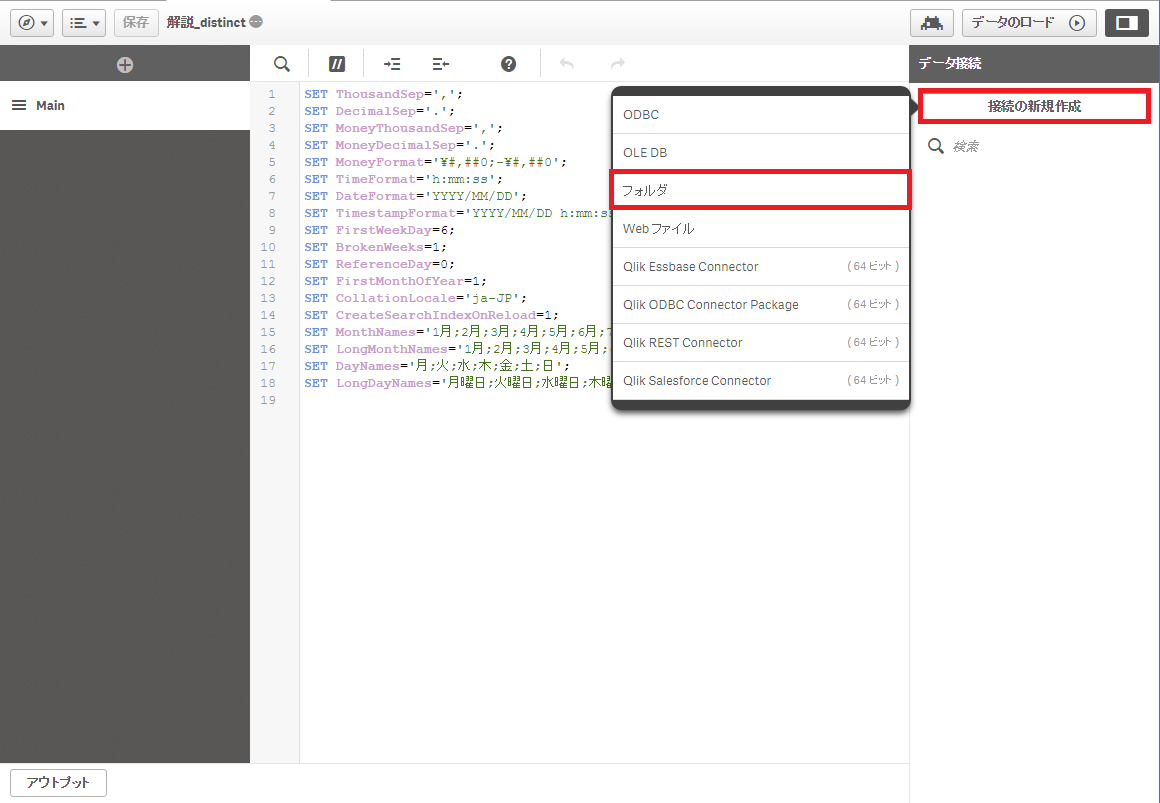
Task: Click the Main section drag handle
Action: click(x=19, y=106)
